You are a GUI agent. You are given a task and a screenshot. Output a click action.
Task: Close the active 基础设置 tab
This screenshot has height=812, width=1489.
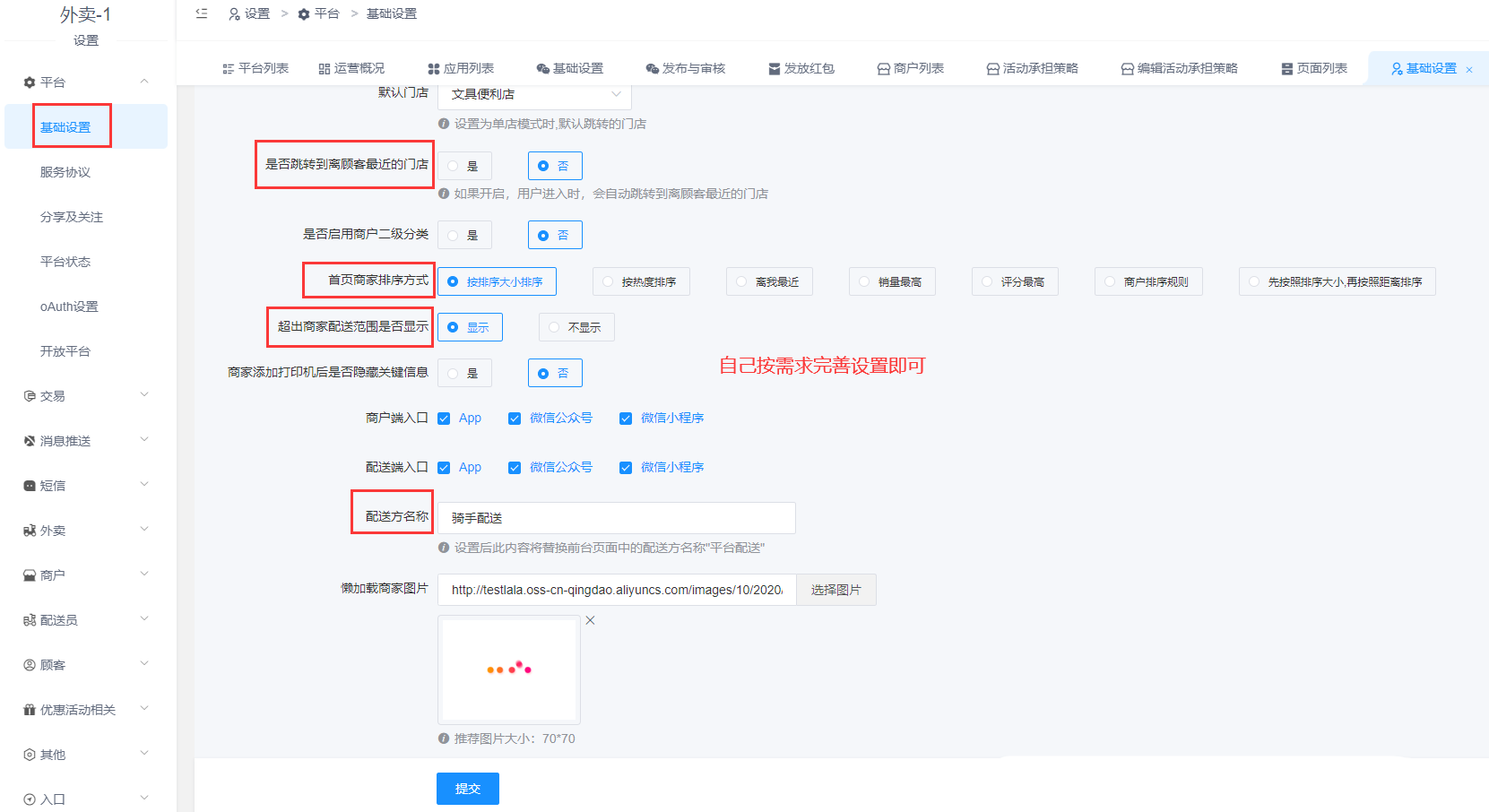pyautogui.click(x=1469, y=70)
